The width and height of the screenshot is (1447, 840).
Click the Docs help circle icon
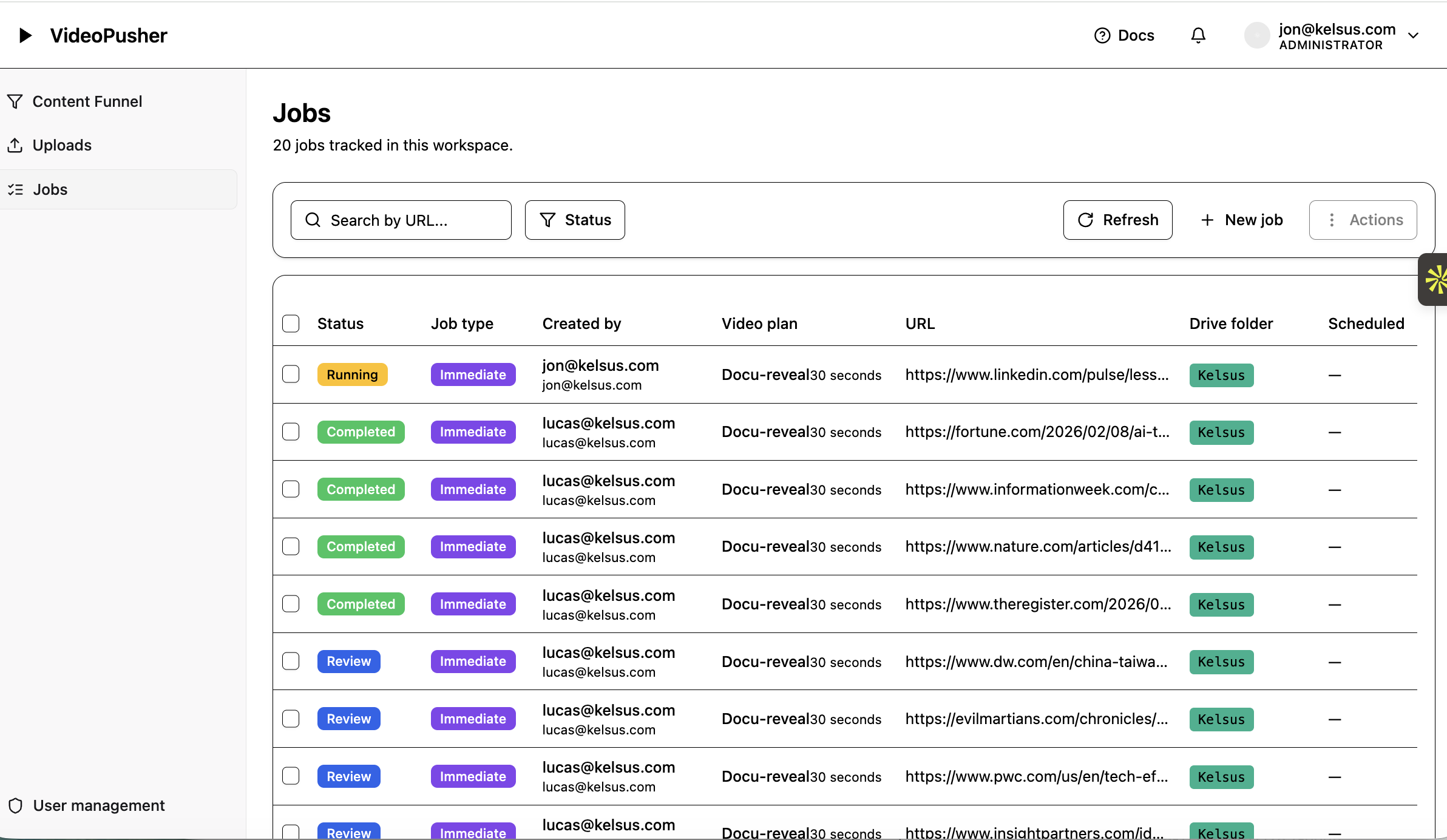pyautogui.click(x=1102, y=36)
